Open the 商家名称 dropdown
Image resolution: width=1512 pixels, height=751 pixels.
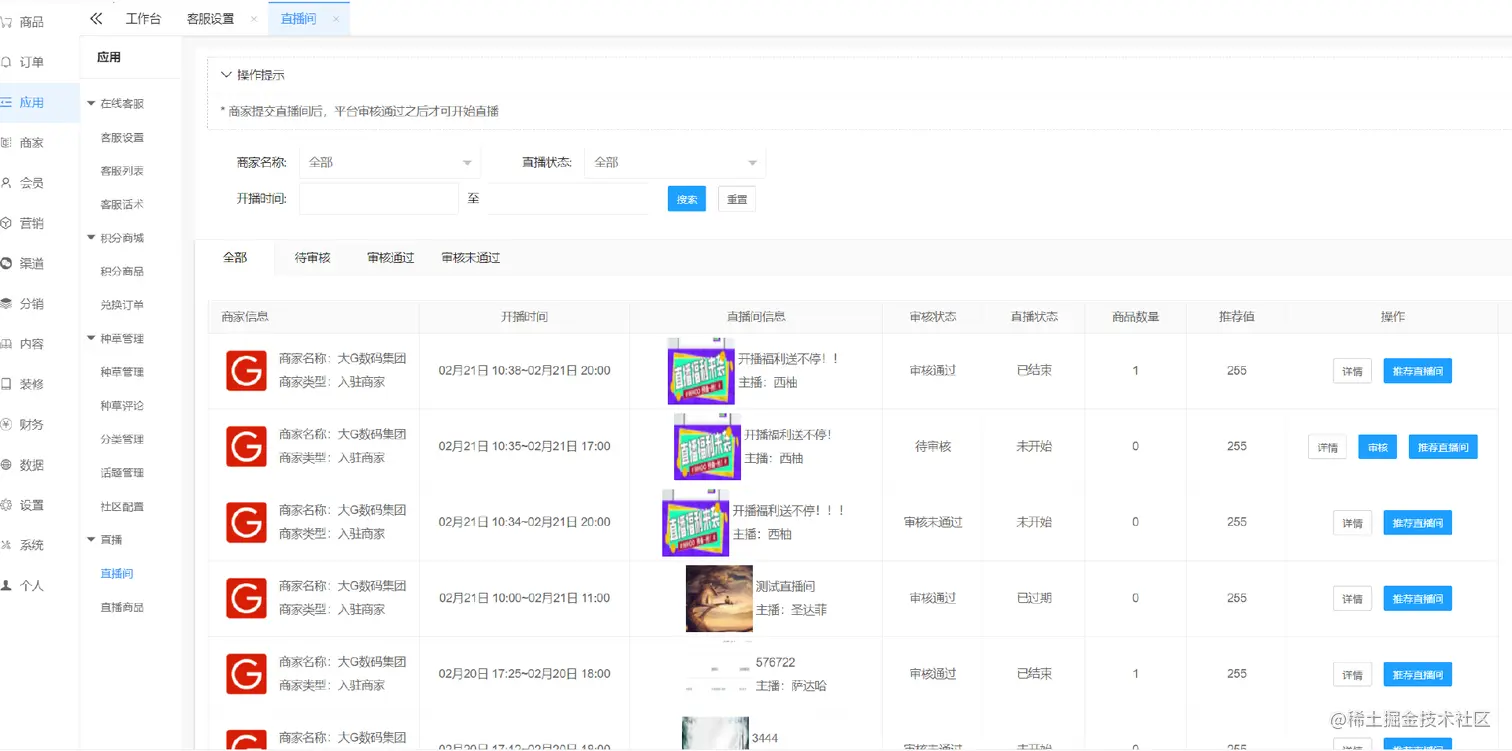390,162
